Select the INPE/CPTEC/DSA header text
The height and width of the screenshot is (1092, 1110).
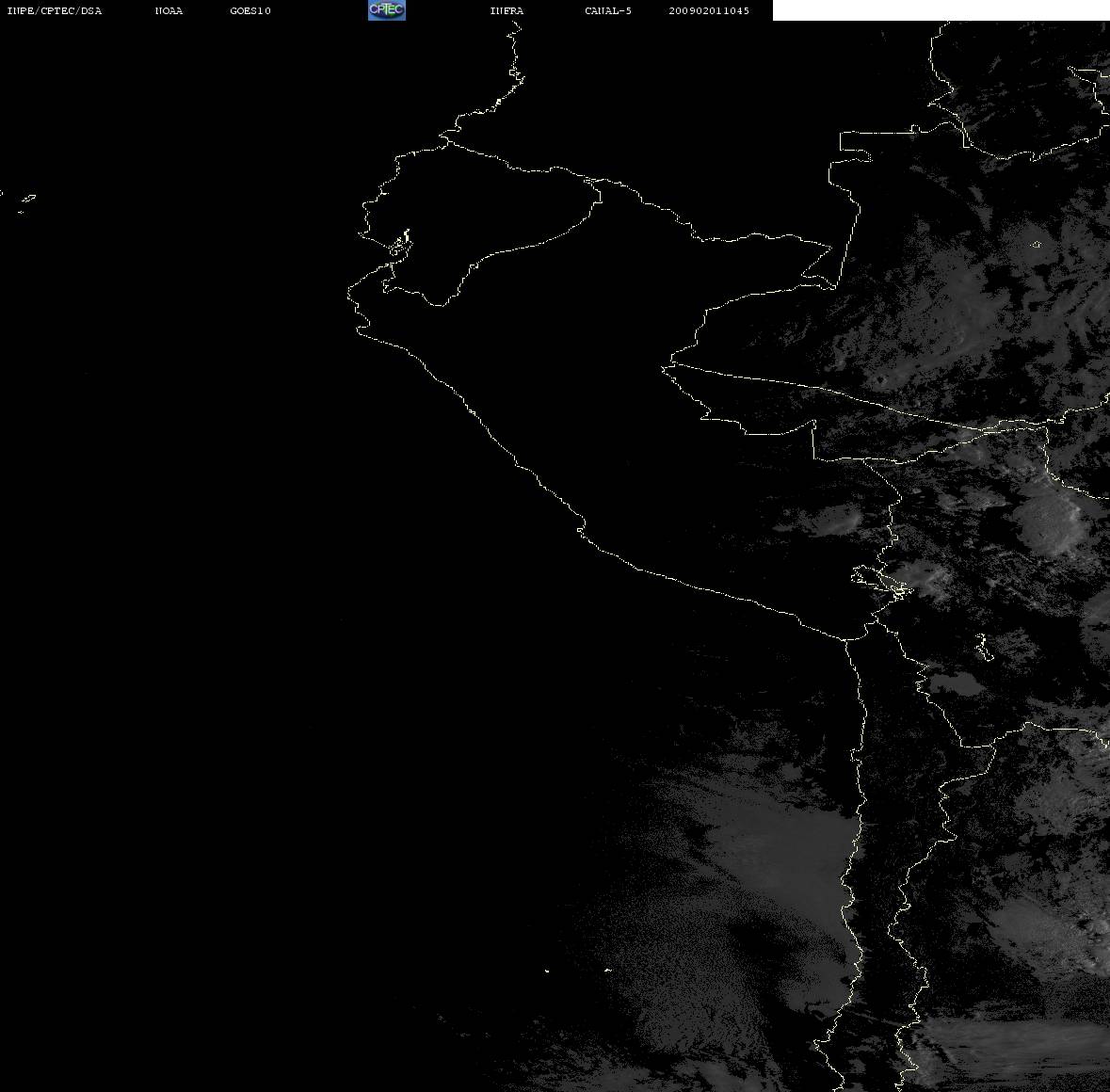coord(55,10)
